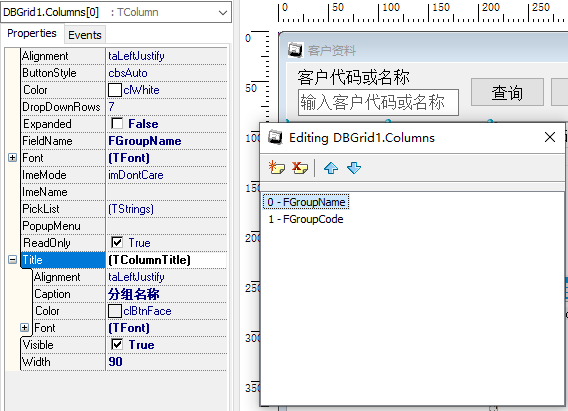Click the Title Font (TFont) value

point(129,328)
